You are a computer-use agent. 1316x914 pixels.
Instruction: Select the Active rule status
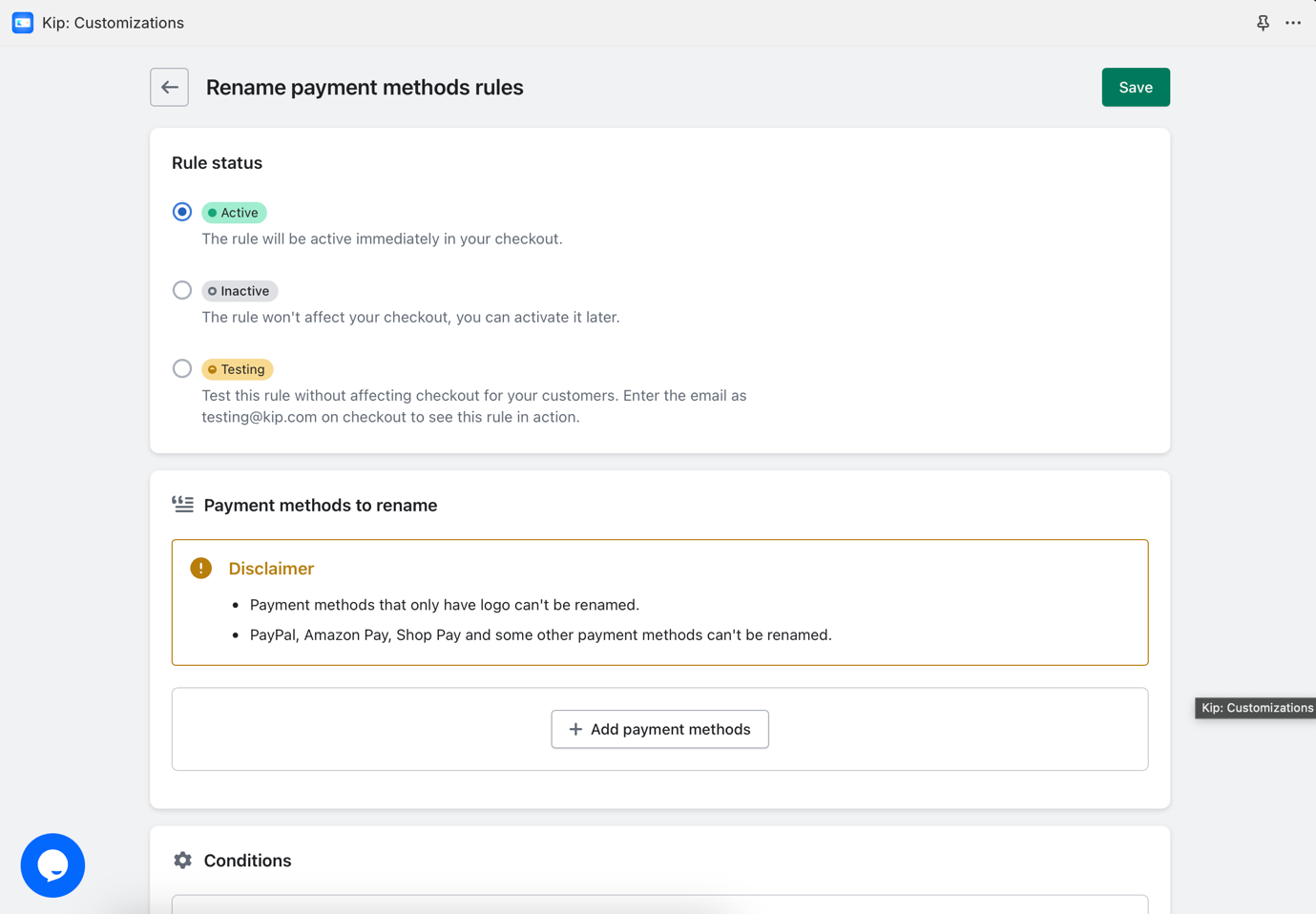coord(181,211)
